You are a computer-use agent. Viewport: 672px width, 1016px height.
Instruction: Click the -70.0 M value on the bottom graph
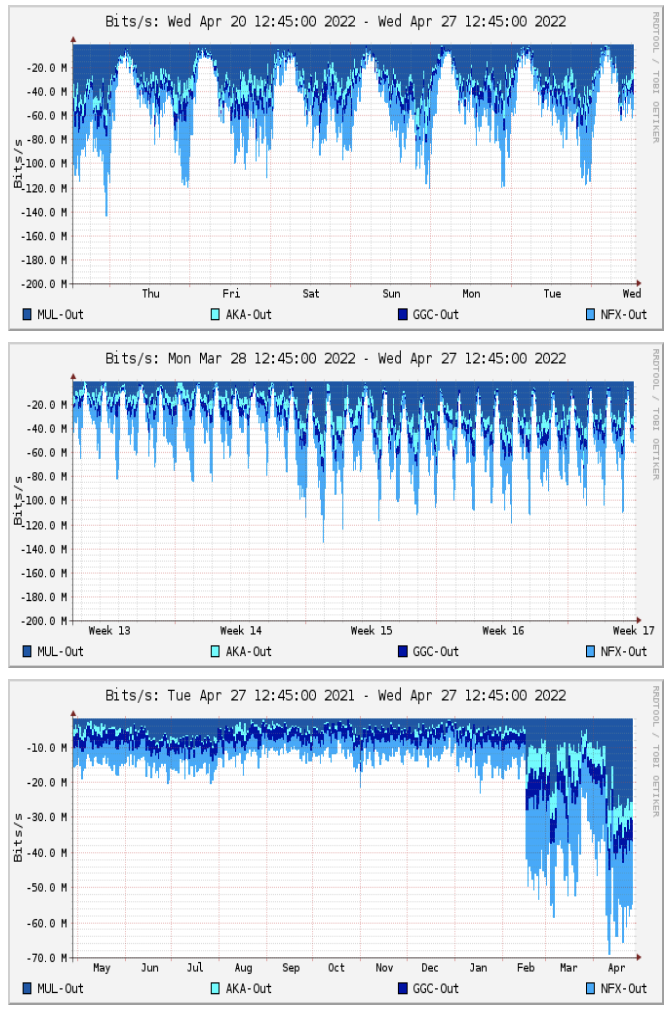[49, 958]
